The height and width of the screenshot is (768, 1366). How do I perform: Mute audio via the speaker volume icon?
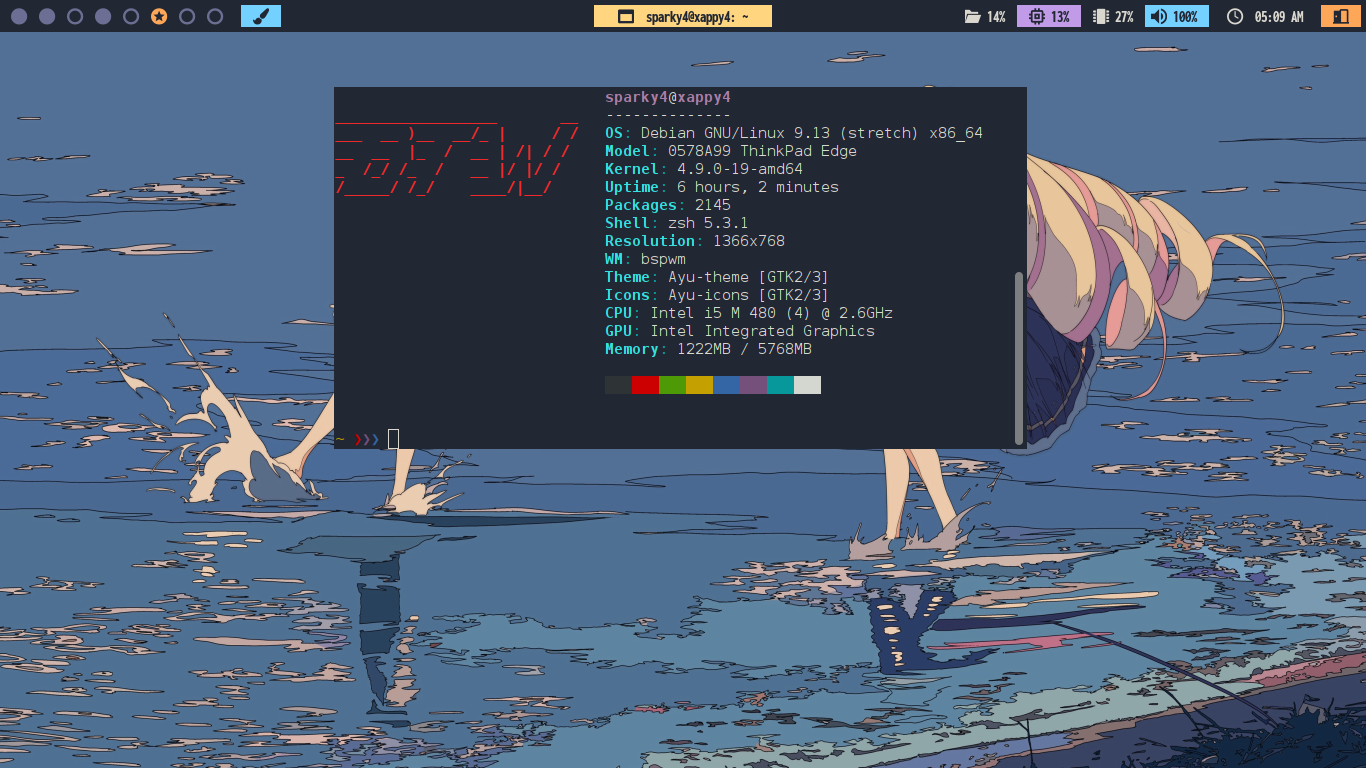click(x=1158, y=16)
